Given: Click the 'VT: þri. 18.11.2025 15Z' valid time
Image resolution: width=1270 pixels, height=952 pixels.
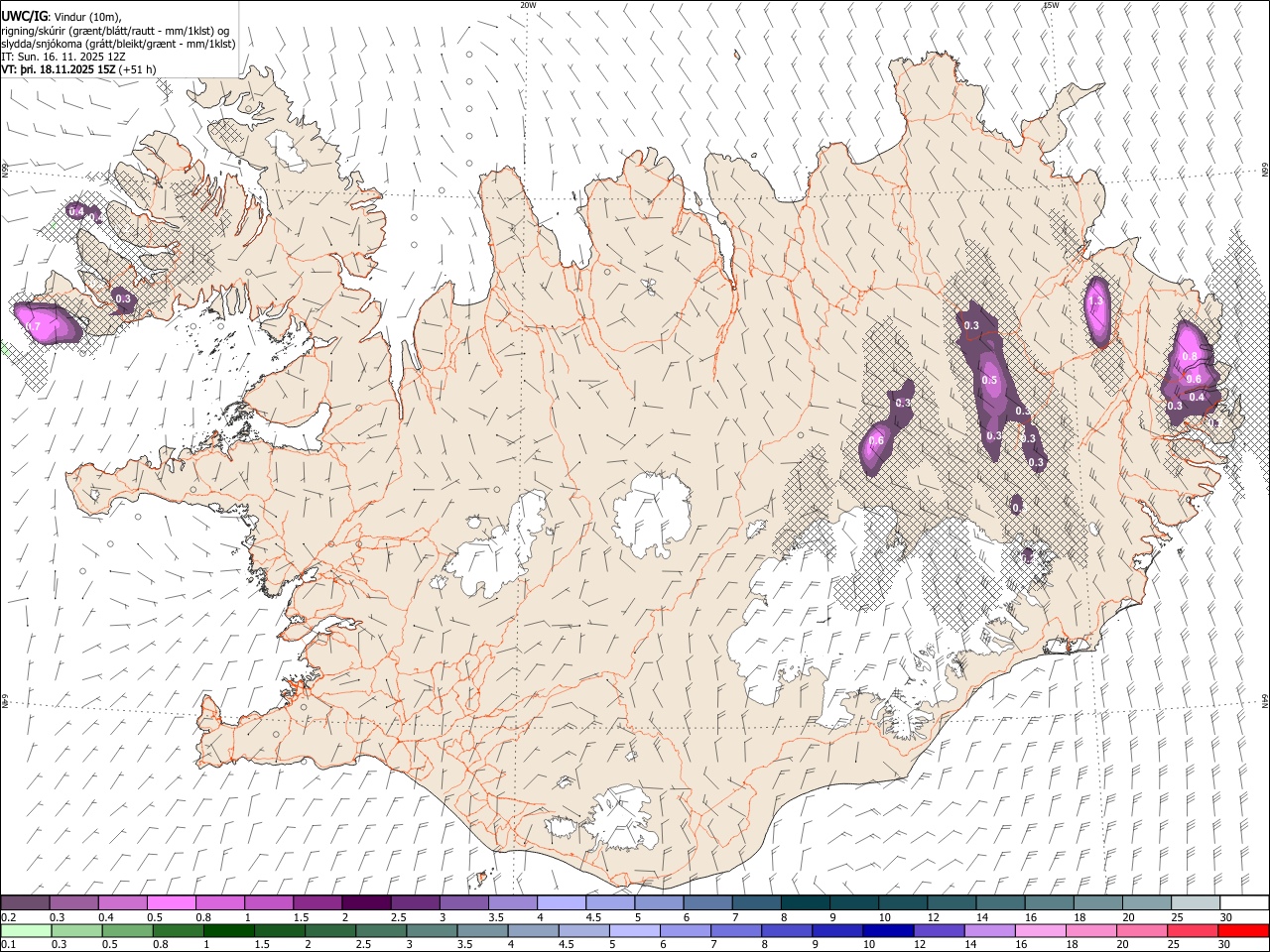Looking at the screenshot, I should [59, 69].
